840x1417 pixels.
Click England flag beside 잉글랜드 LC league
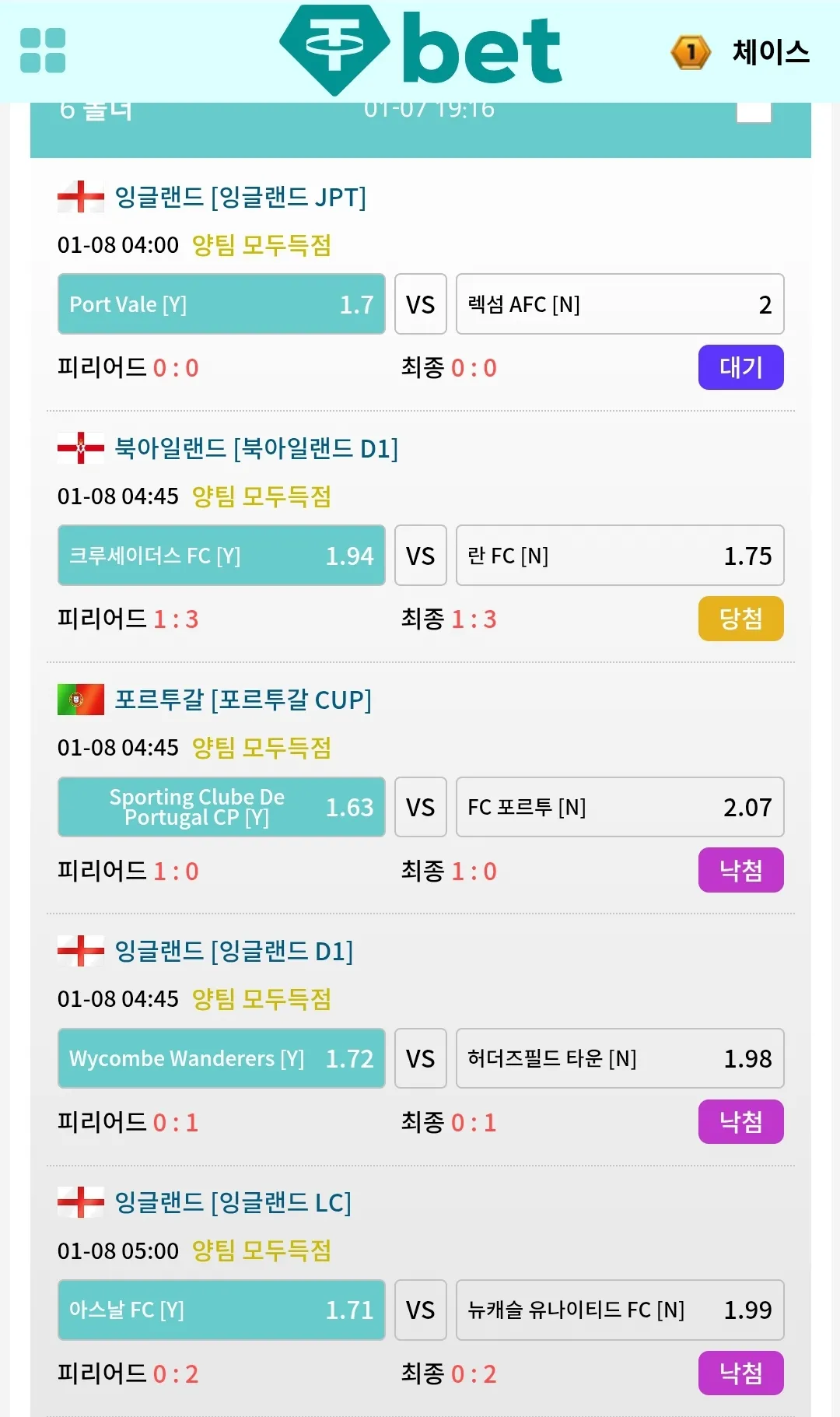[81, 1202]
